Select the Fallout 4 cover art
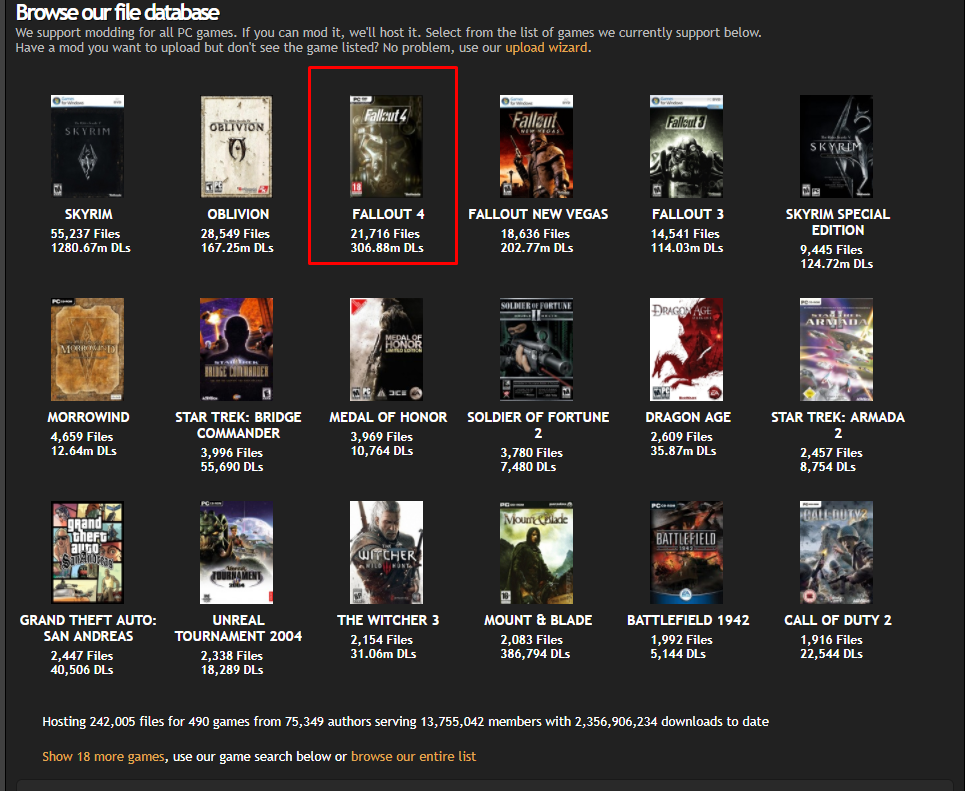 (x=386, y=147)
